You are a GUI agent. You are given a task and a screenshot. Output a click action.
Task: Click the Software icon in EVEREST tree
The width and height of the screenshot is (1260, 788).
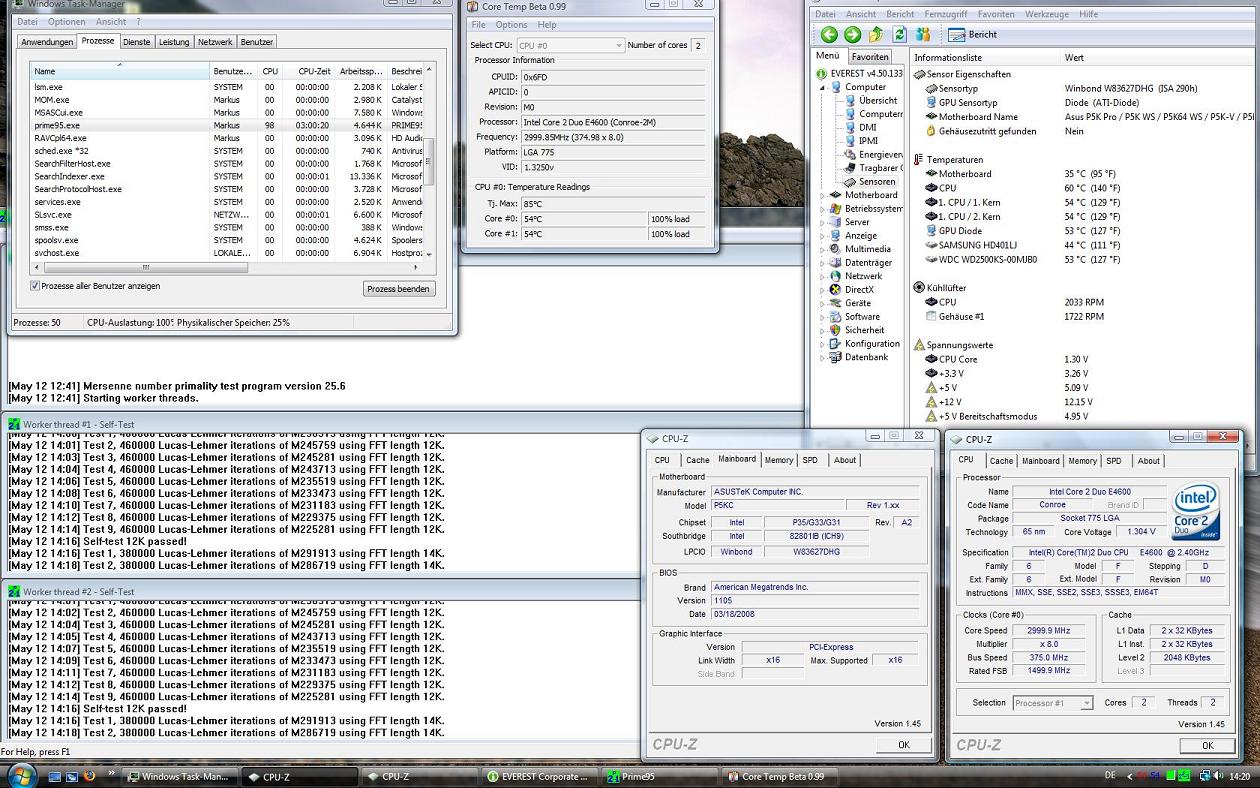point(836,317)
